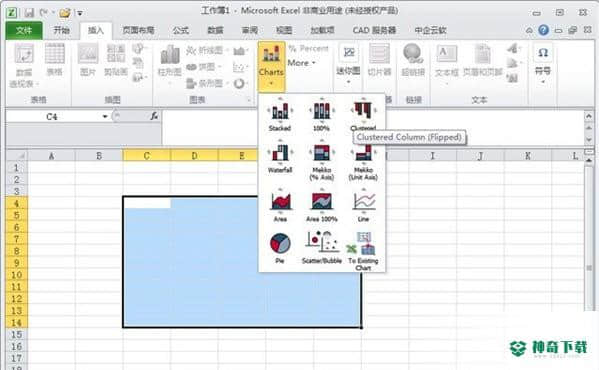Select the Mekko (% Axis) chart icon
This screenshot has width=599, height=370.
(321, 161)
